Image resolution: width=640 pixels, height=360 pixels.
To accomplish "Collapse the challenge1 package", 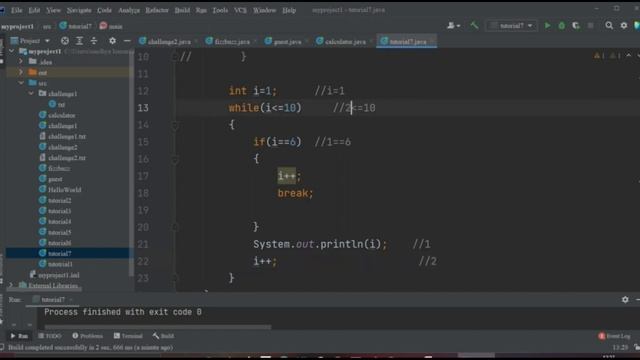I will (31, 93).
